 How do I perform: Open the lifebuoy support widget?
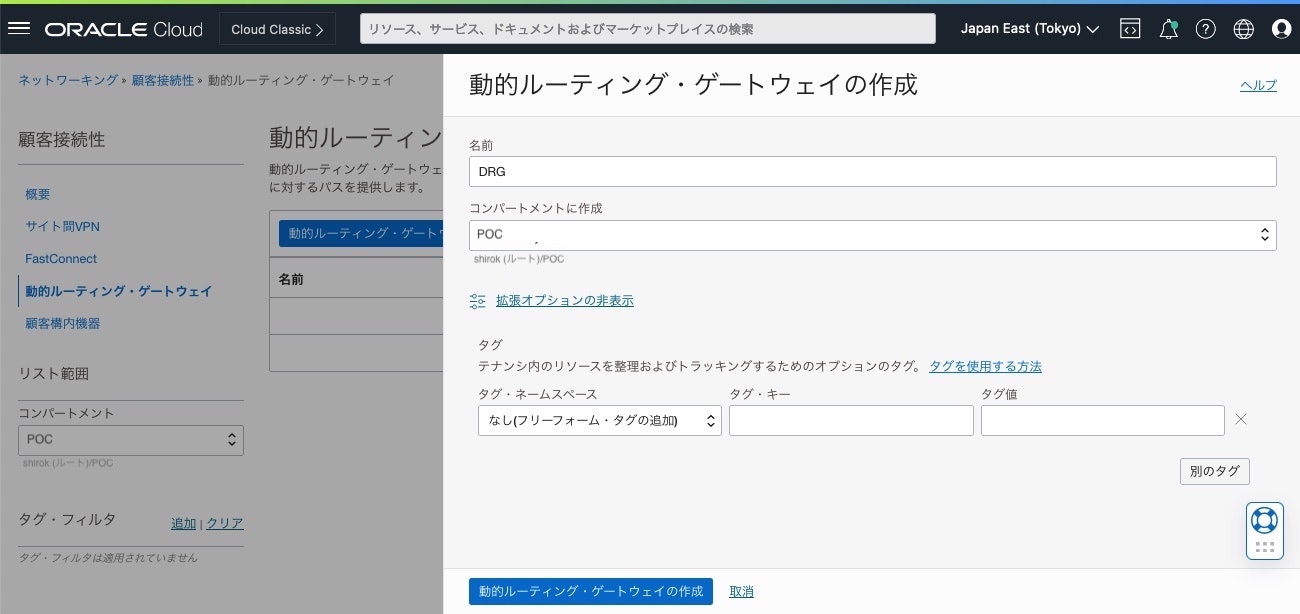1264,519
